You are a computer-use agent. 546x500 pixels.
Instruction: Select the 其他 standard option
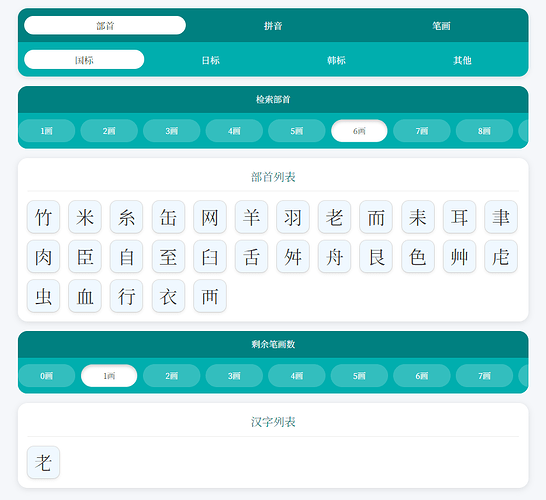coord(462,60)
